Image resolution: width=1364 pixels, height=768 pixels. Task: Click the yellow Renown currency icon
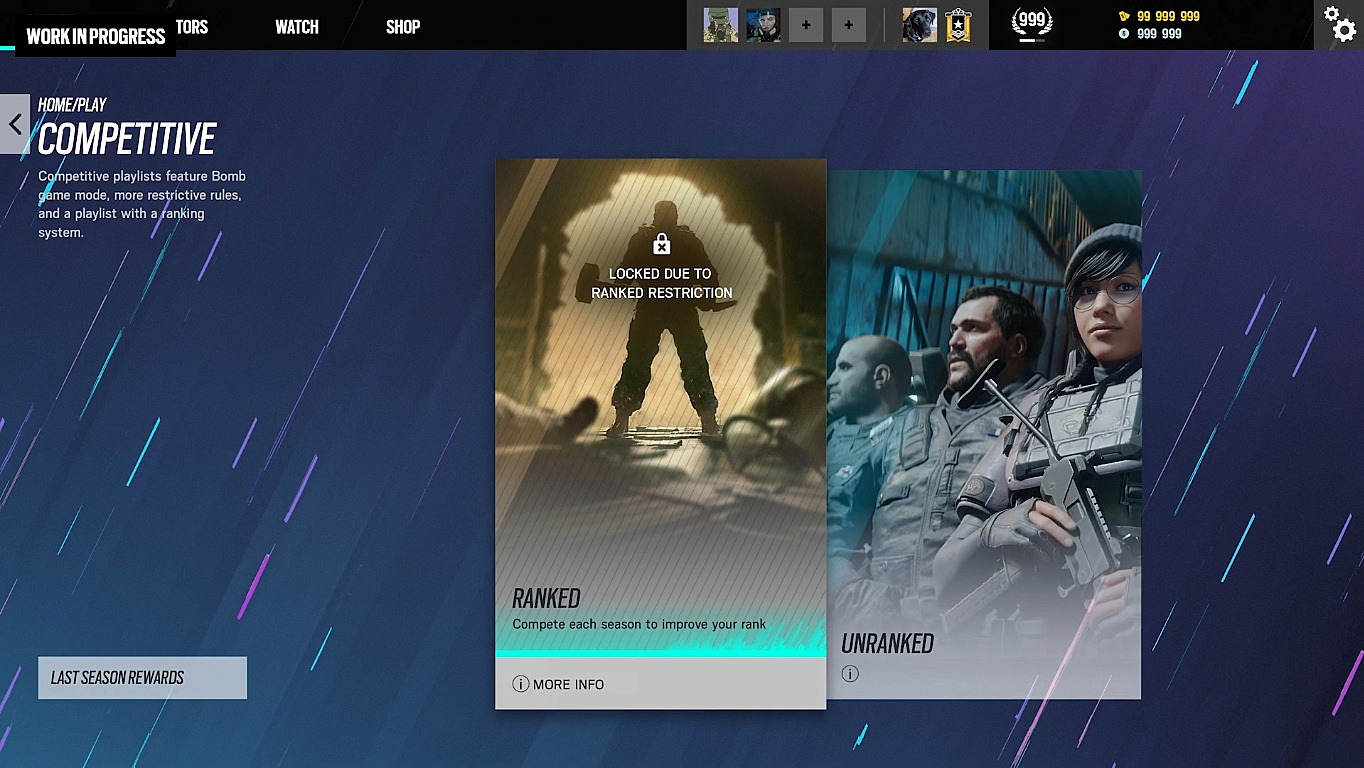click(x=1124, y=16)
